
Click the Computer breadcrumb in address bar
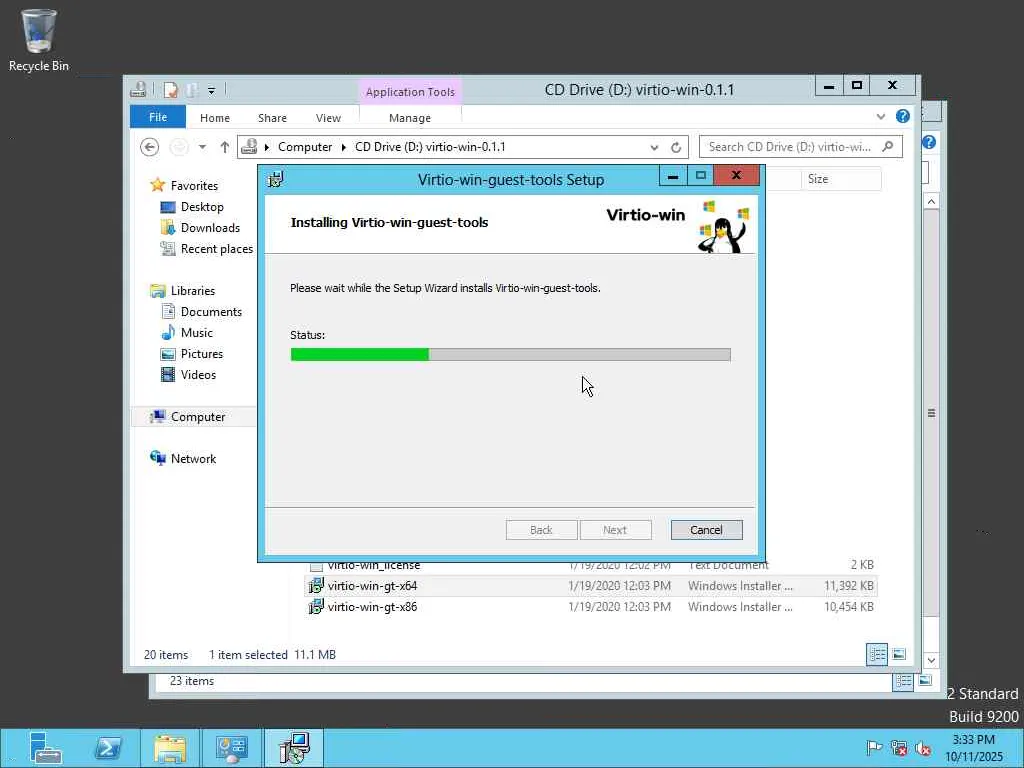[305, 147]
